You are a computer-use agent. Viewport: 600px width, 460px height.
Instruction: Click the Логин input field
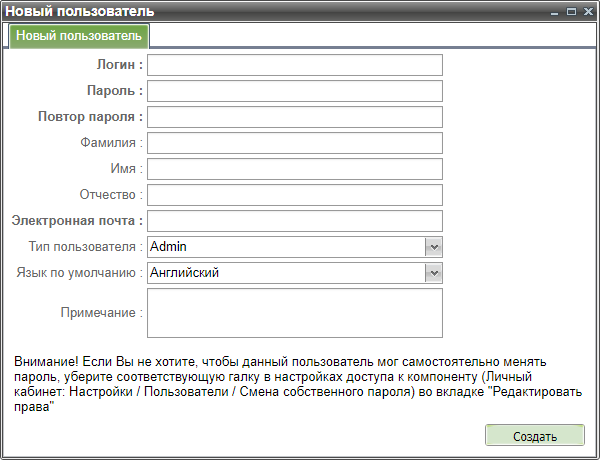[x=294, y=65]
